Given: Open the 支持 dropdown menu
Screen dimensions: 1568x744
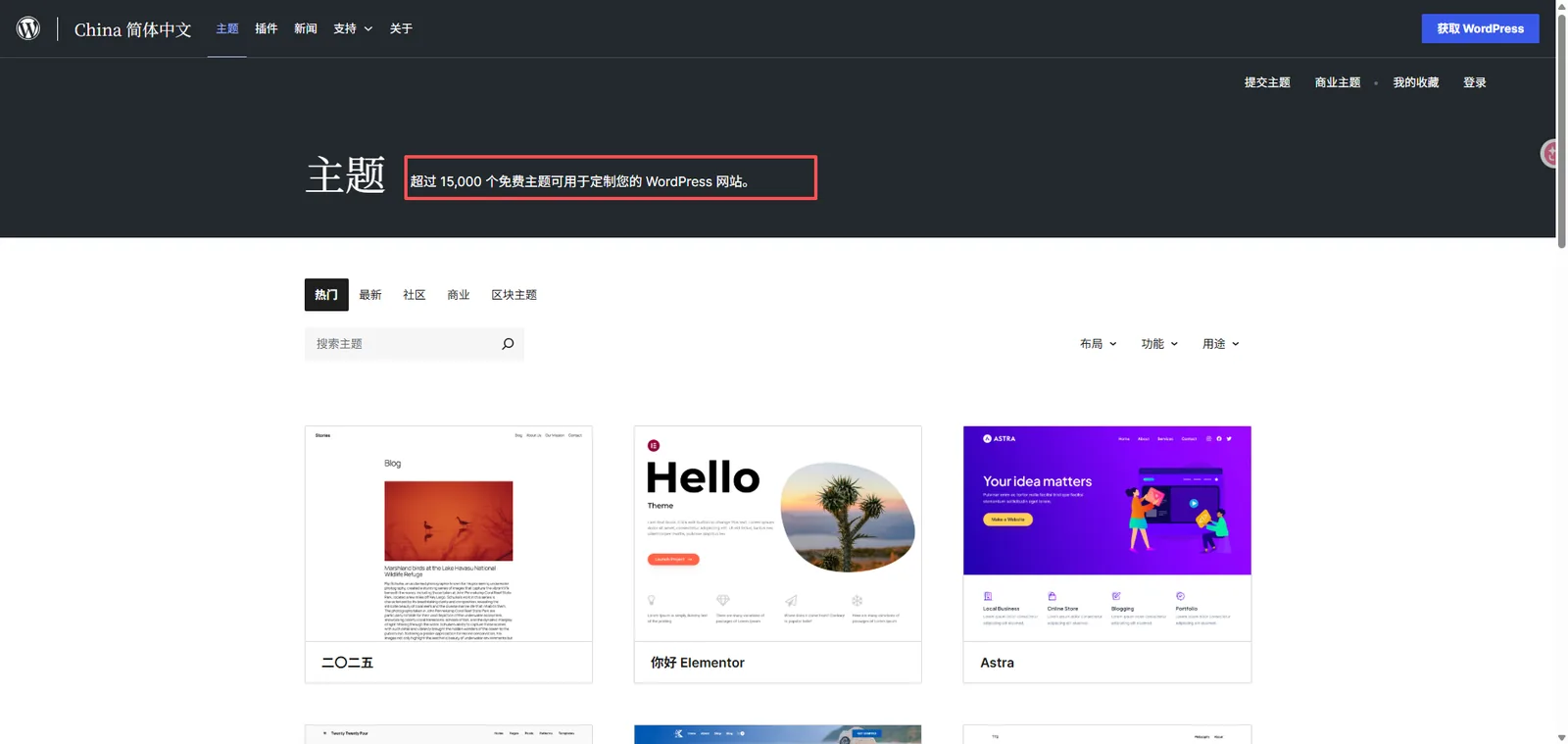Looking at the screenshot, I should click(353, 28).
